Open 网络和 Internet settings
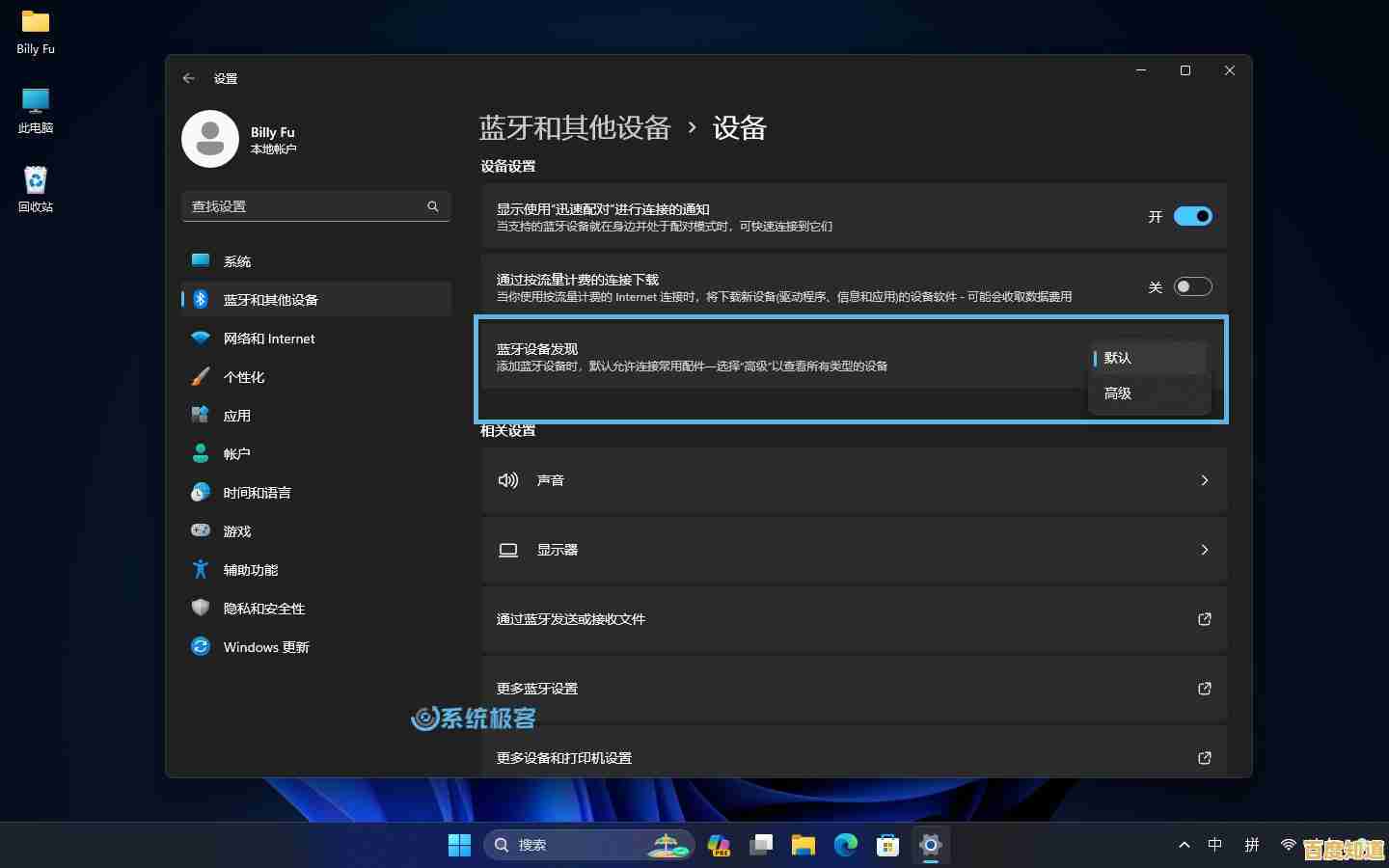 coord(267,339)
